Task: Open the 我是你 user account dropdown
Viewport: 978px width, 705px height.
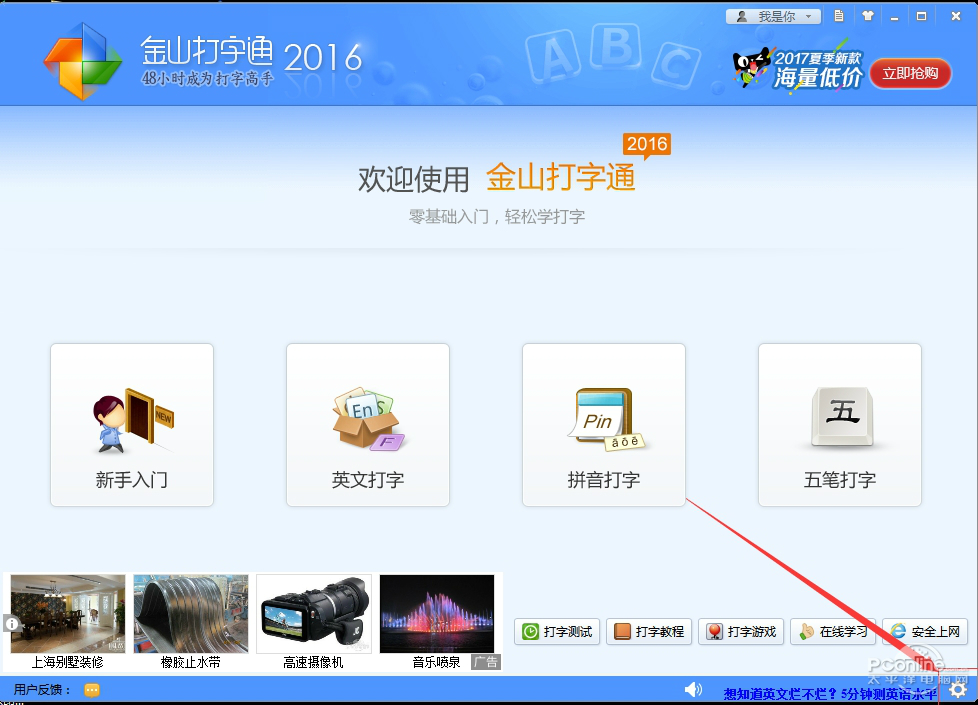Action: tap(773, 16)
